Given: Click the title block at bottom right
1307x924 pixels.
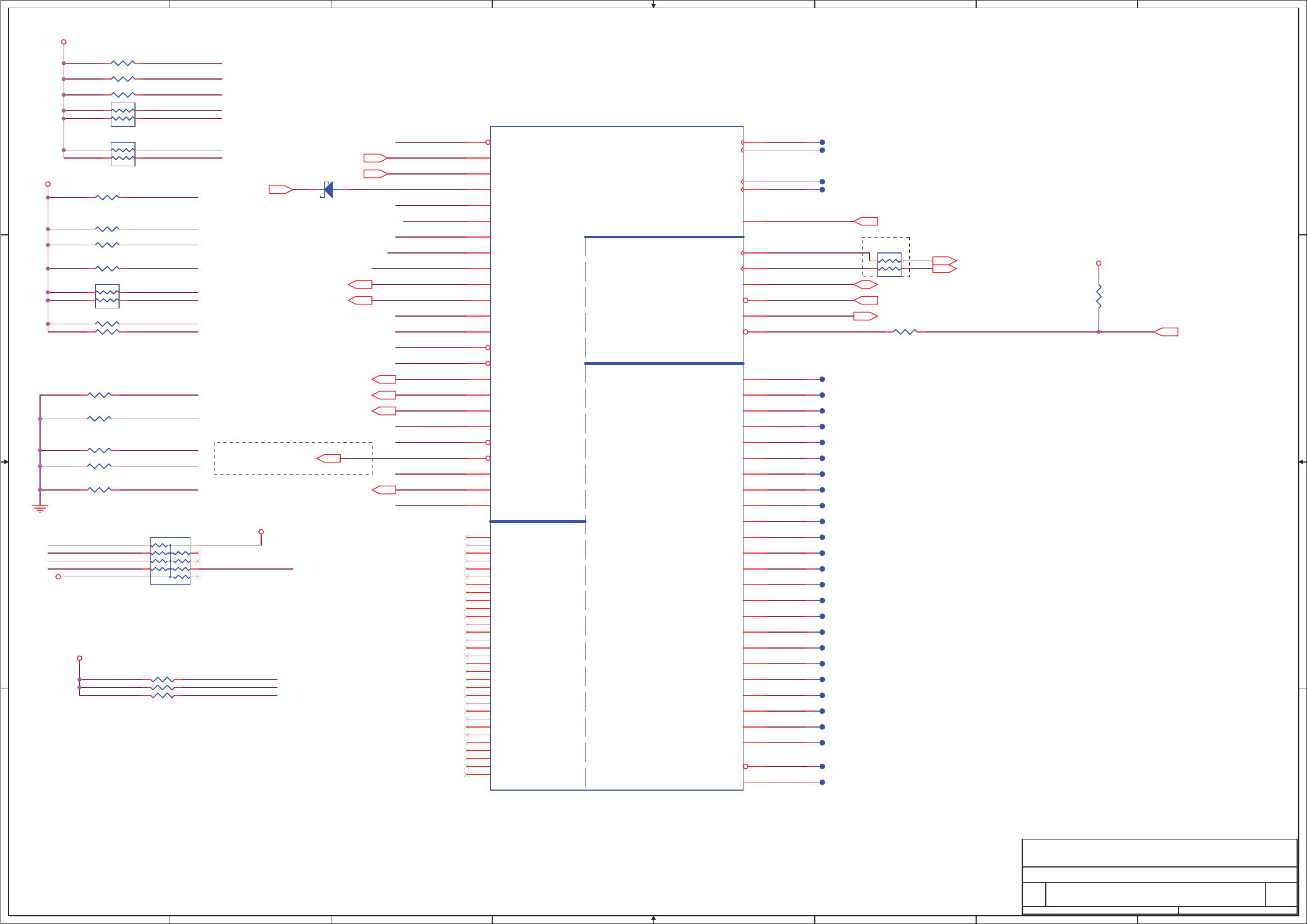Looking at the screenshot, I should 1159,876.
